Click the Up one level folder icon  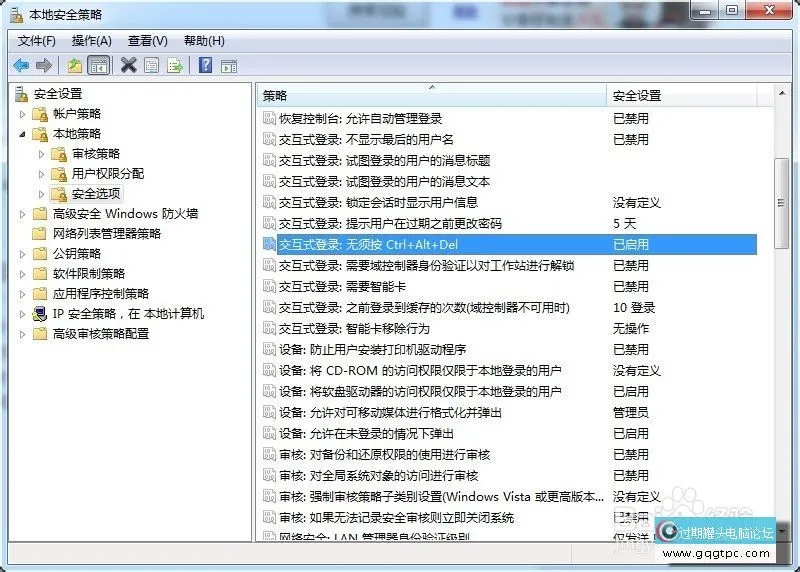[74, 65]
